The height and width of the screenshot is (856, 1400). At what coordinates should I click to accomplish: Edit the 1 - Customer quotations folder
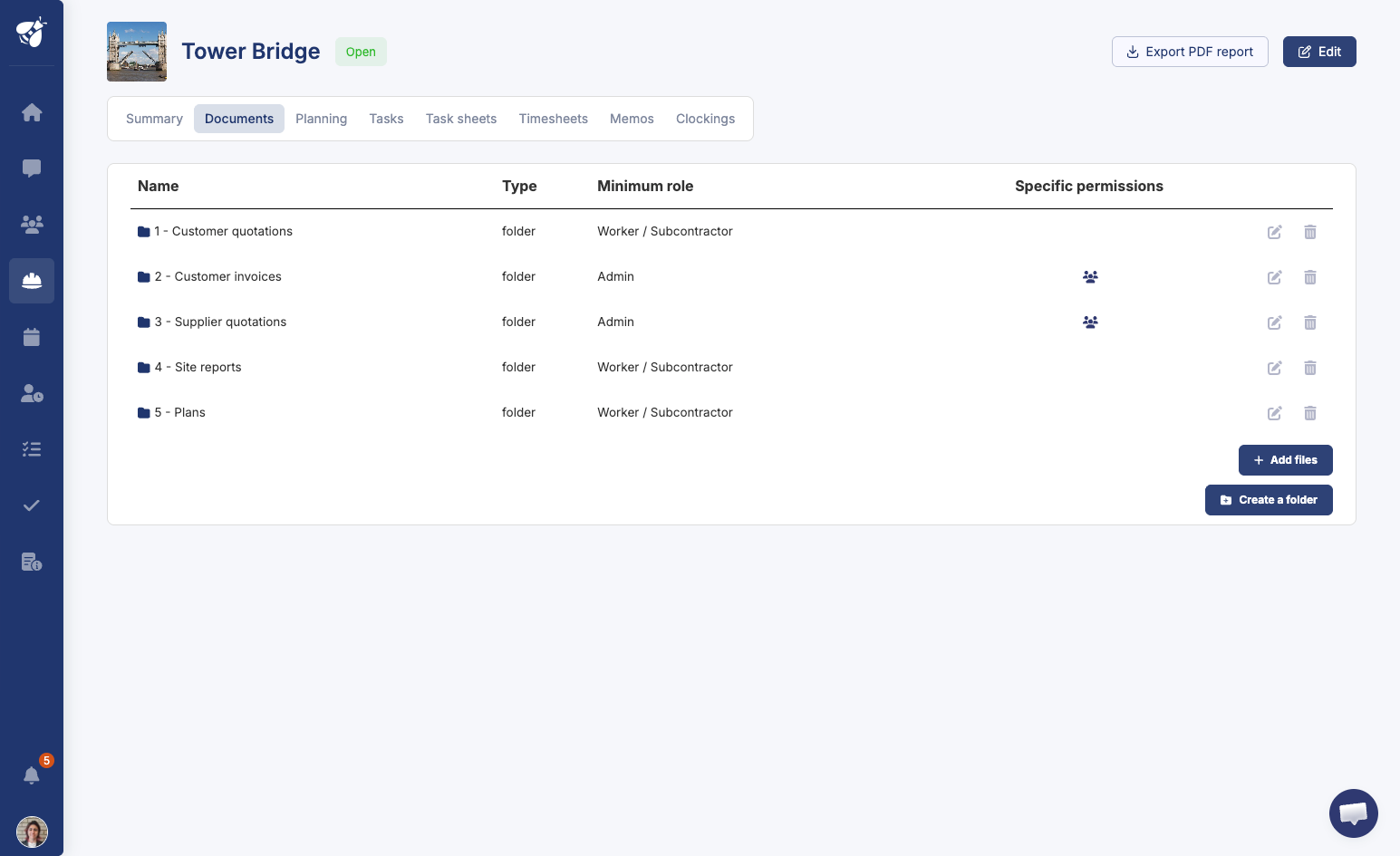(x=1274, y=232)
